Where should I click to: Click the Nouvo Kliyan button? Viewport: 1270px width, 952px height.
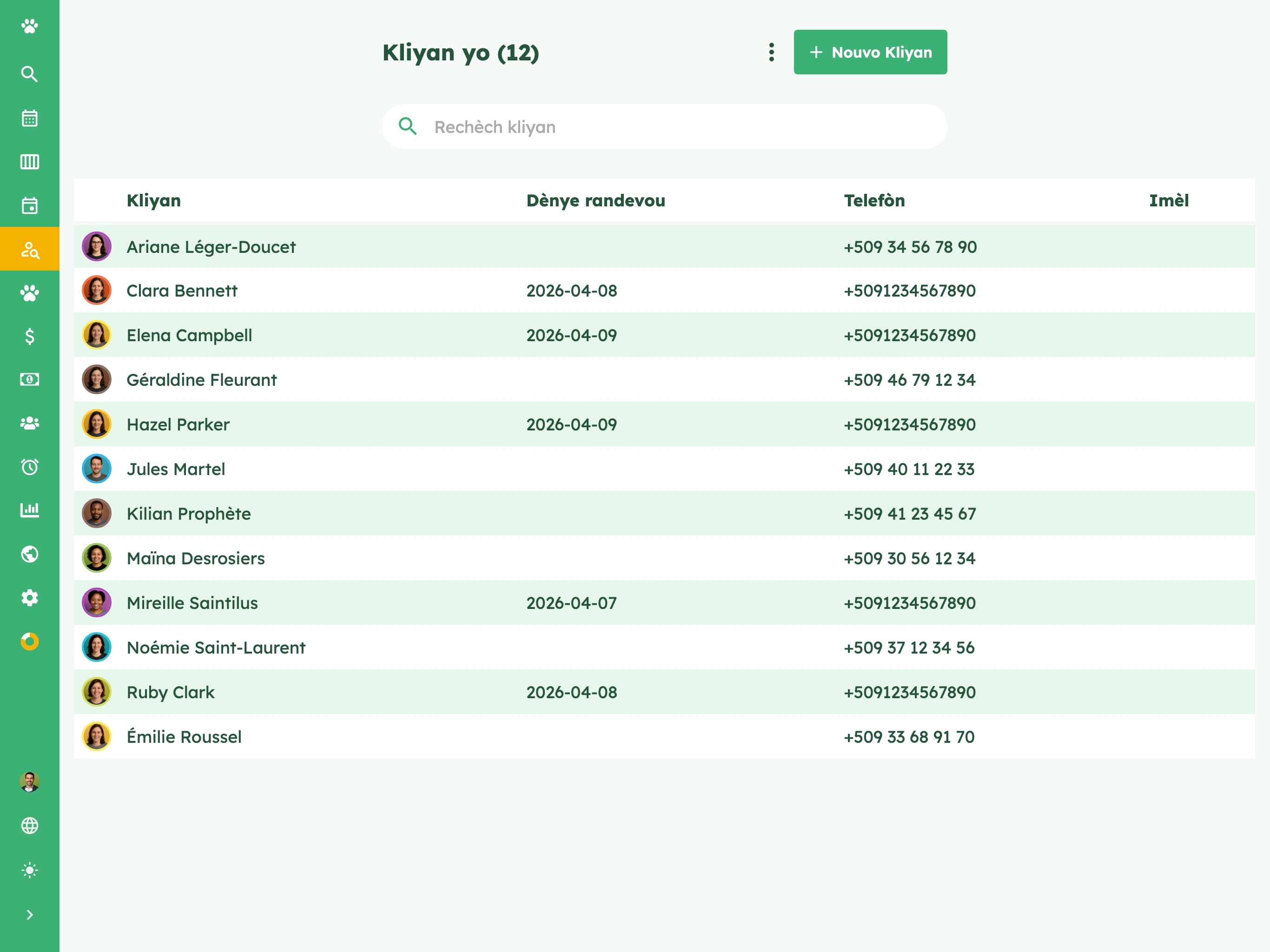click(870, 52)
